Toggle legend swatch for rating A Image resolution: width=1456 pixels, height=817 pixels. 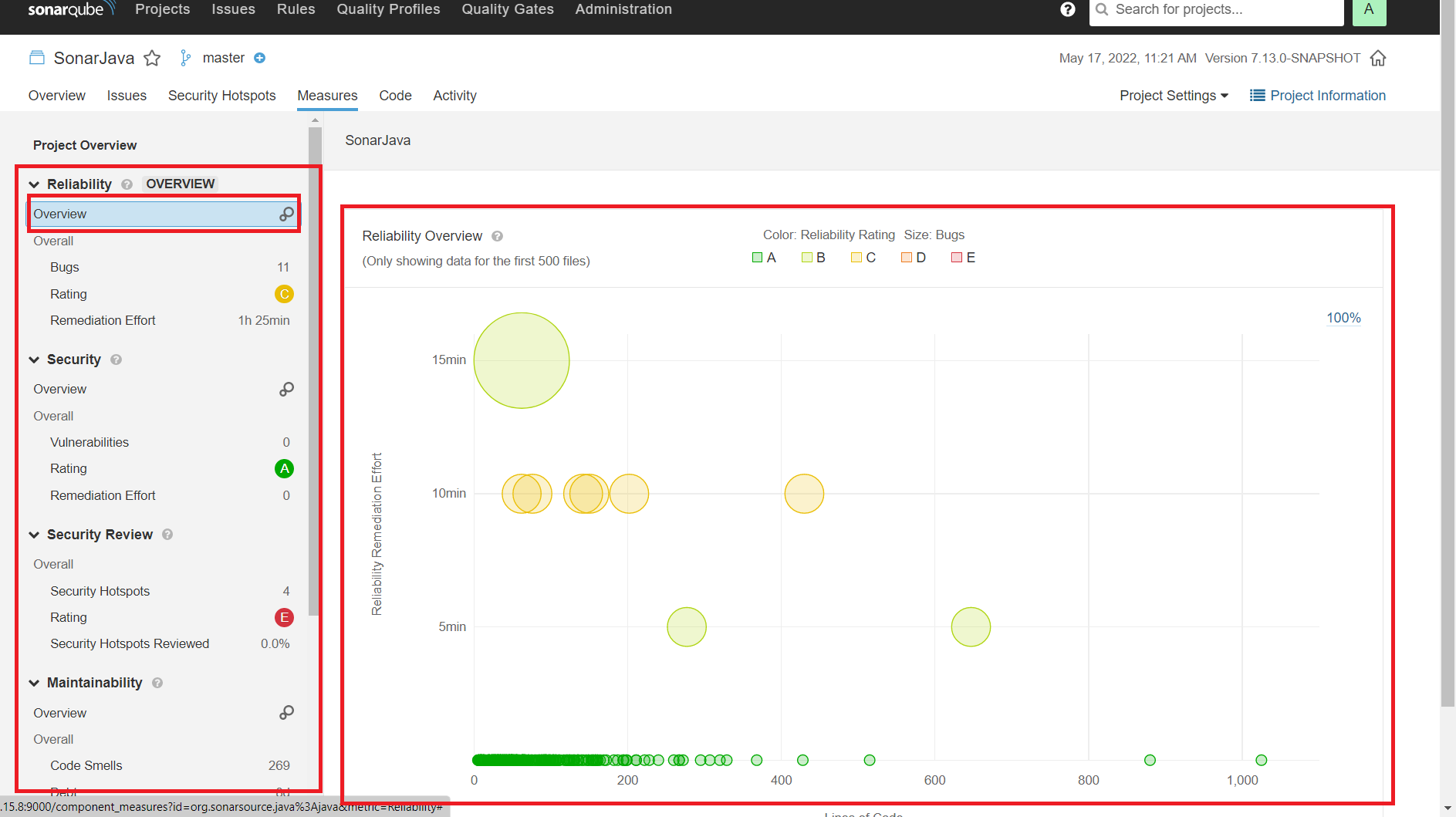[x=757, y=258]
